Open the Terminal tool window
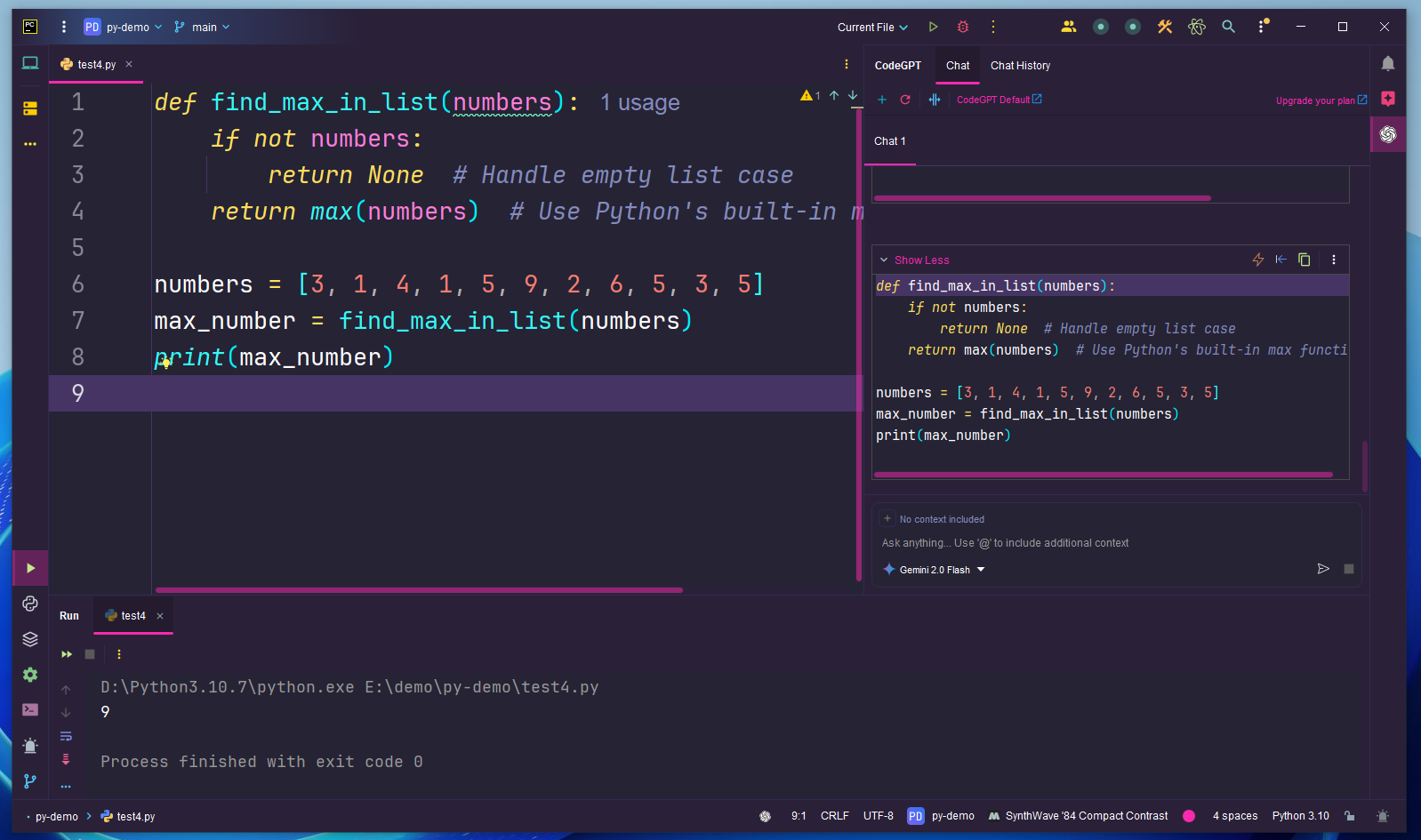The height and width of the screenshot is (840, 1421). pos(30,709)
